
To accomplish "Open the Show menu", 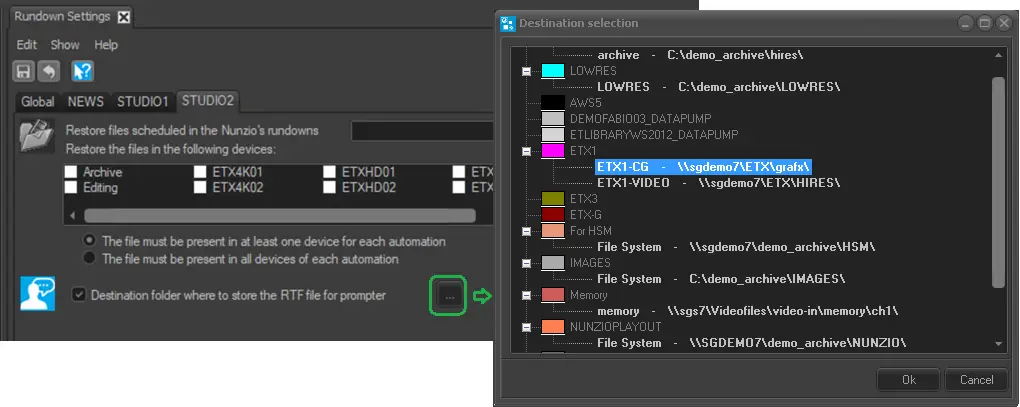I will [x=65, y=45].
